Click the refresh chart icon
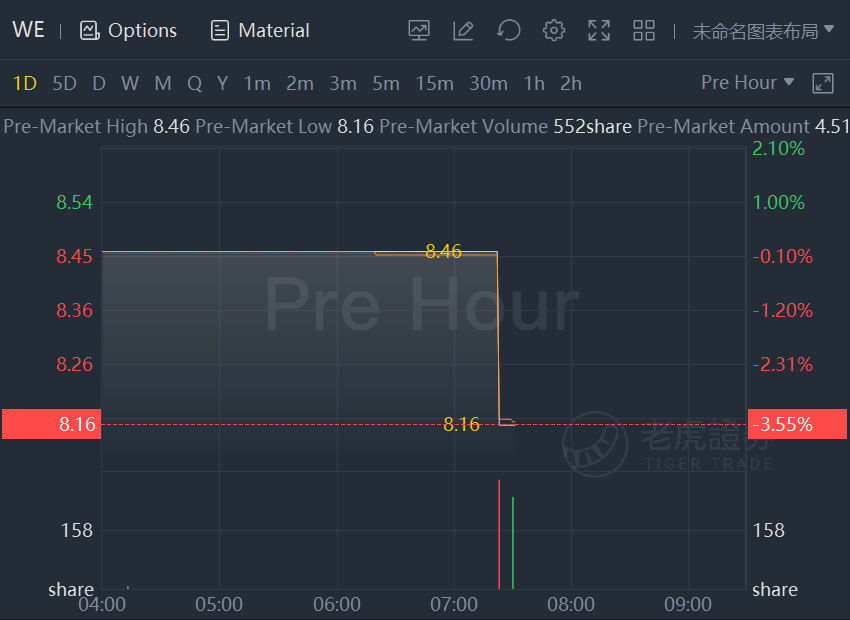The height and width of the screenshot is (620, 850). (508, 30)
